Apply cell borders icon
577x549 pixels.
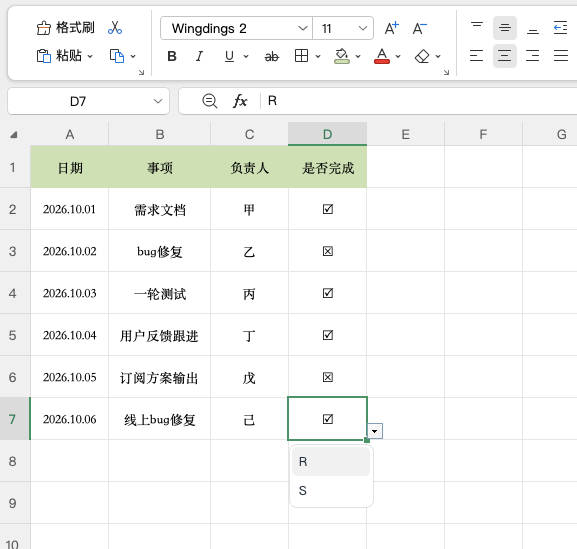[301, 56]
